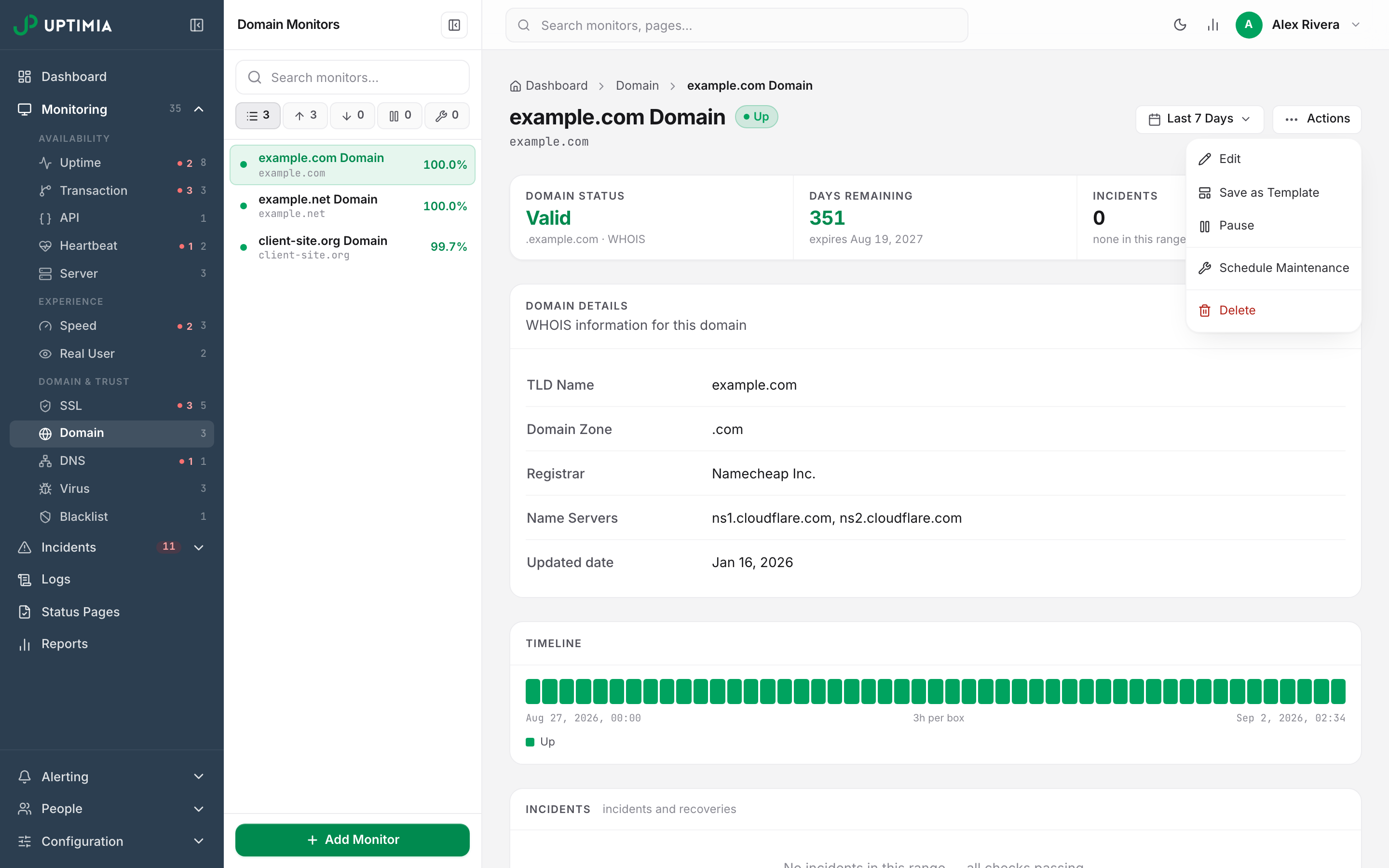Toggle dark mode moon icon
Viewport: 1389px width, 868px height.
[x=1180, y=25]
